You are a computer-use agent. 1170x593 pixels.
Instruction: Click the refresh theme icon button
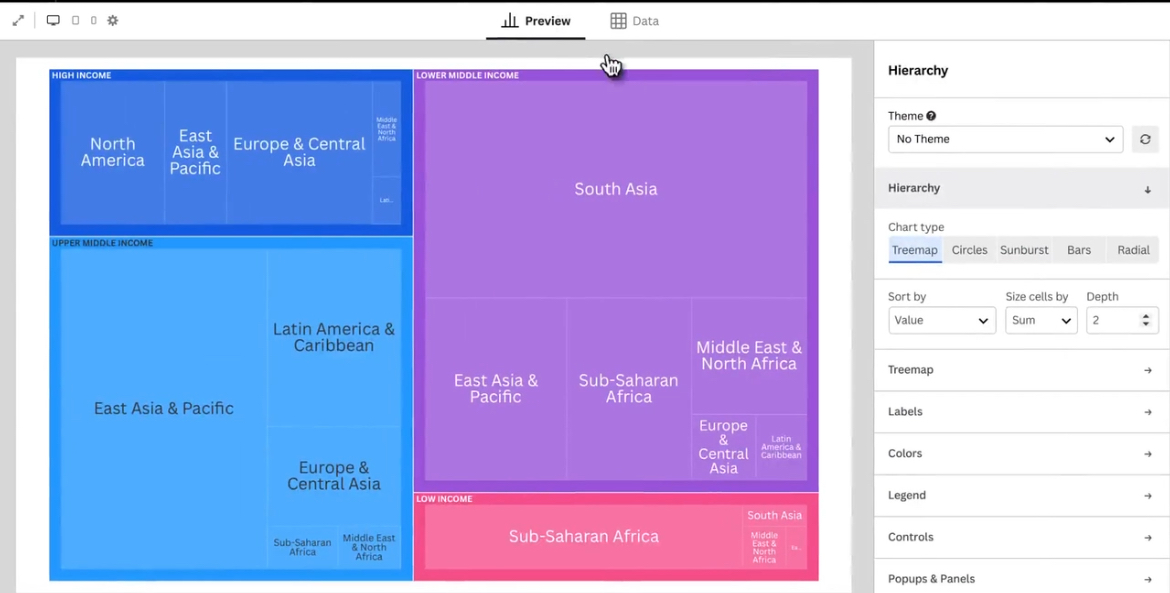[x=1146, y=139]
